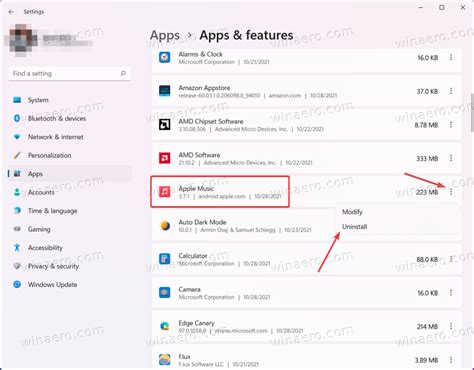Click the Gaming controller icon
474x370 pixels.
click(x=17, y=229)
